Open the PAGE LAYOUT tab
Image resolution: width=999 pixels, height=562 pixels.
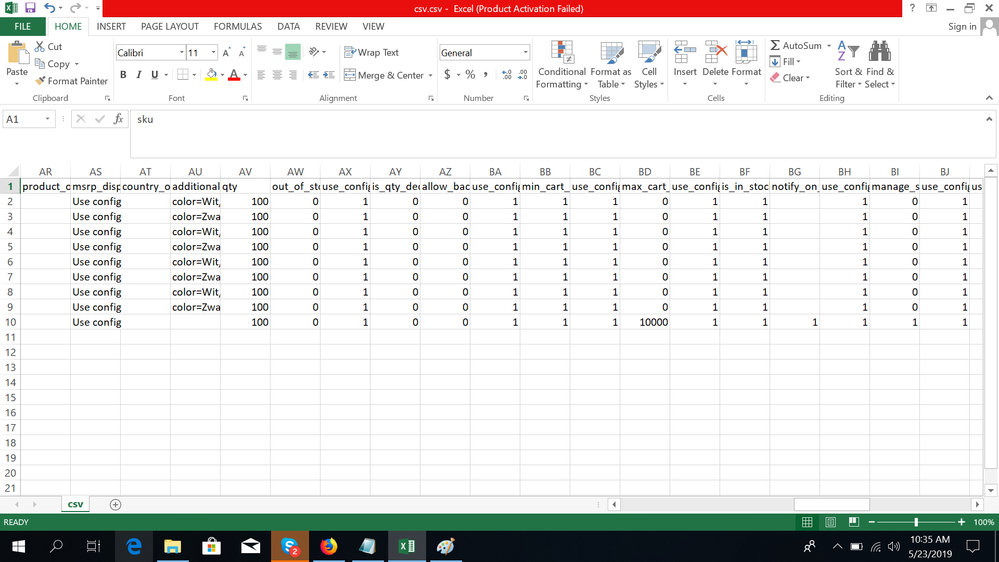point(169,27)
